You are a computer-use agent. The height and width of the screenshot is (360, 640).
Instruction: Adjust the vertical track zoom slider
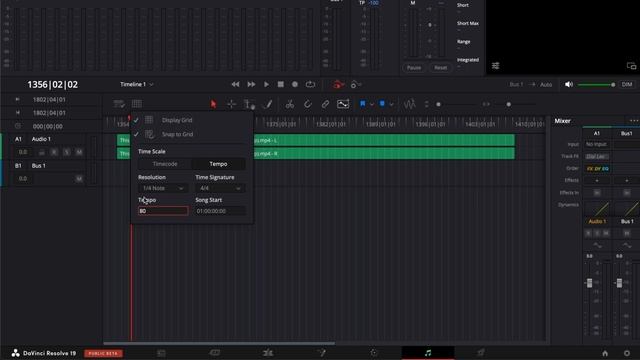click(438, 104)
